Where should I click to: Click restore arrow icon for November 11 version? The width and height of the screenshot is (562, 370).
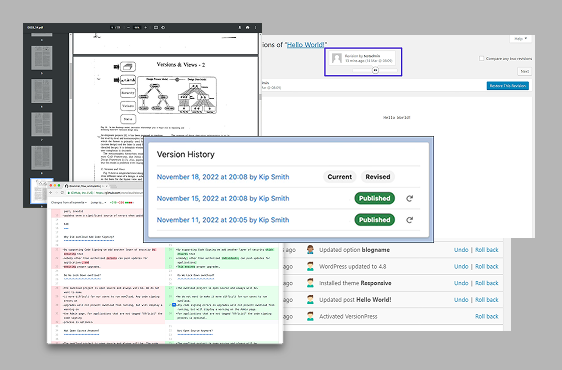pyautogui.click(x=410, y=220)
